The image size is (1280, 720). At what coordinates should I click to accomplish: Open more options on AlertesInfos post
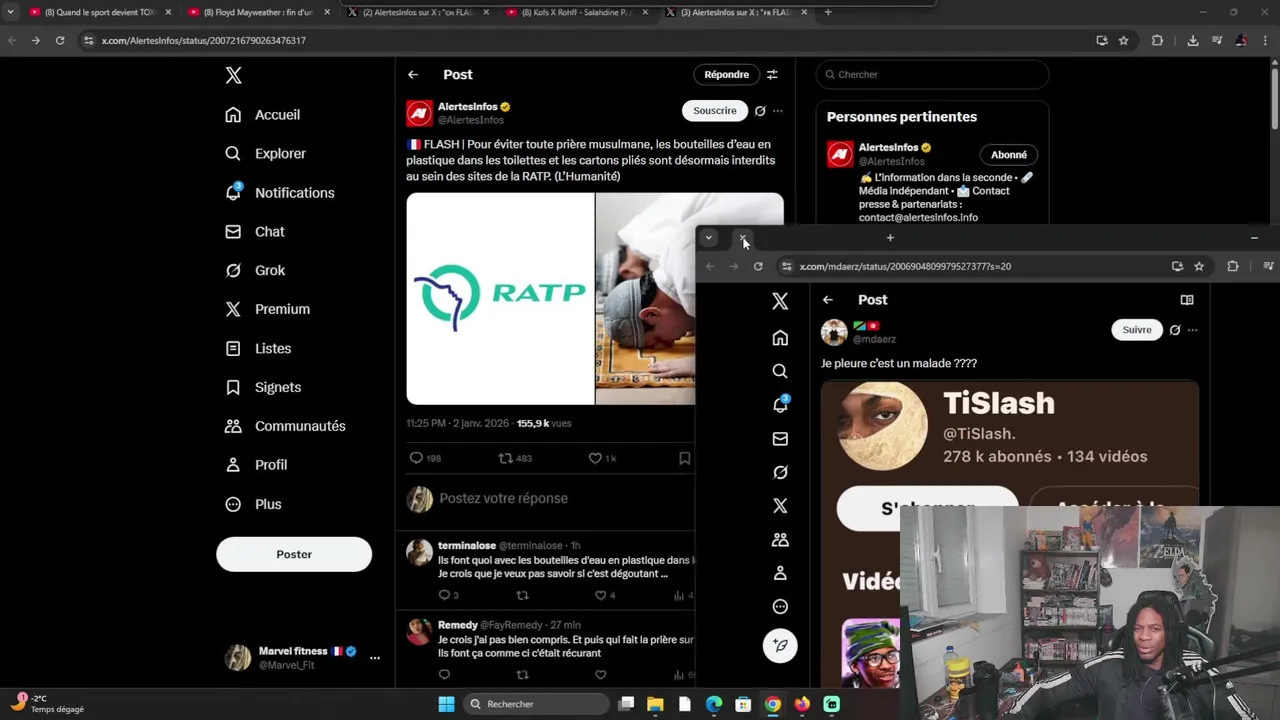[x=778, y=111]
